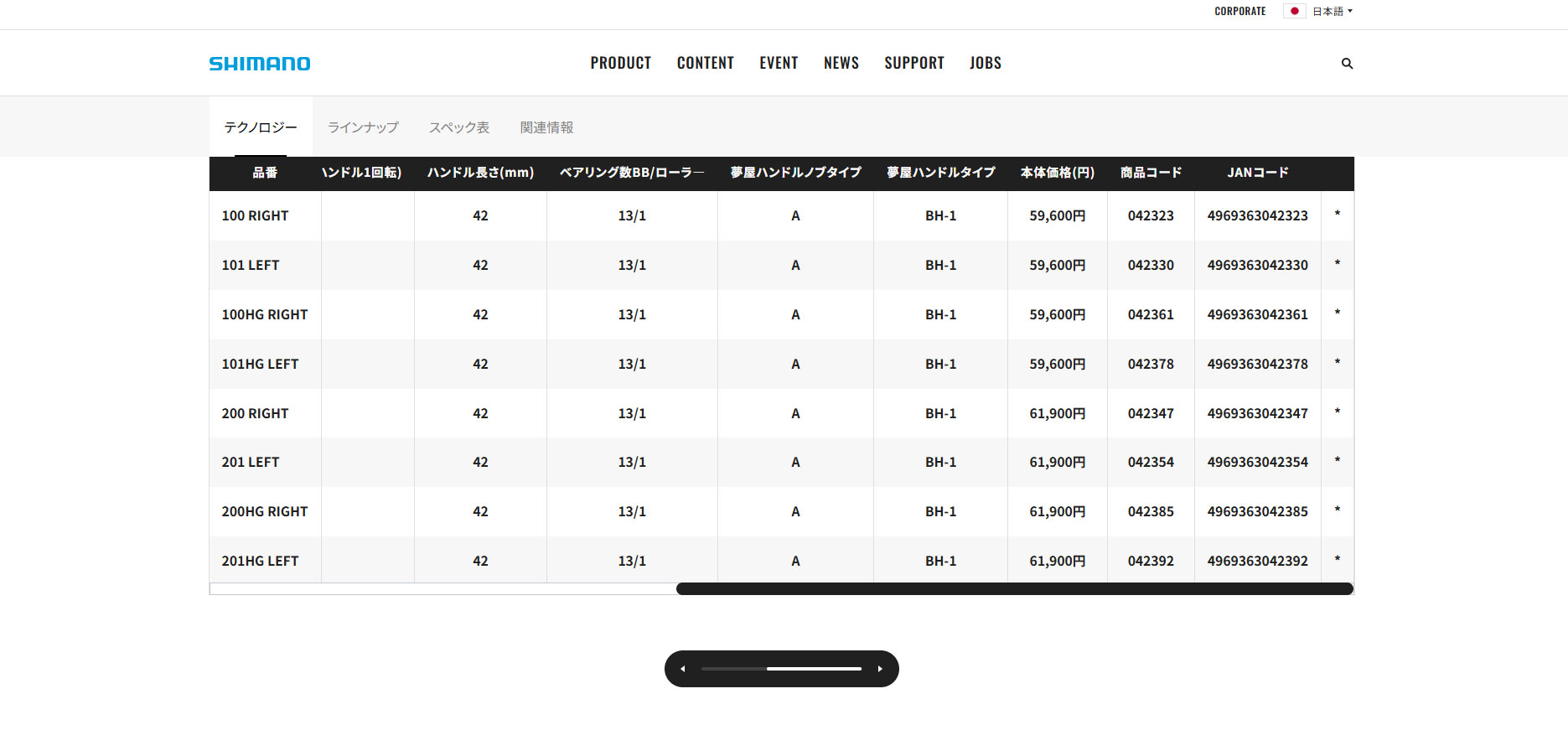Click the right arrow in table pager

880,669
